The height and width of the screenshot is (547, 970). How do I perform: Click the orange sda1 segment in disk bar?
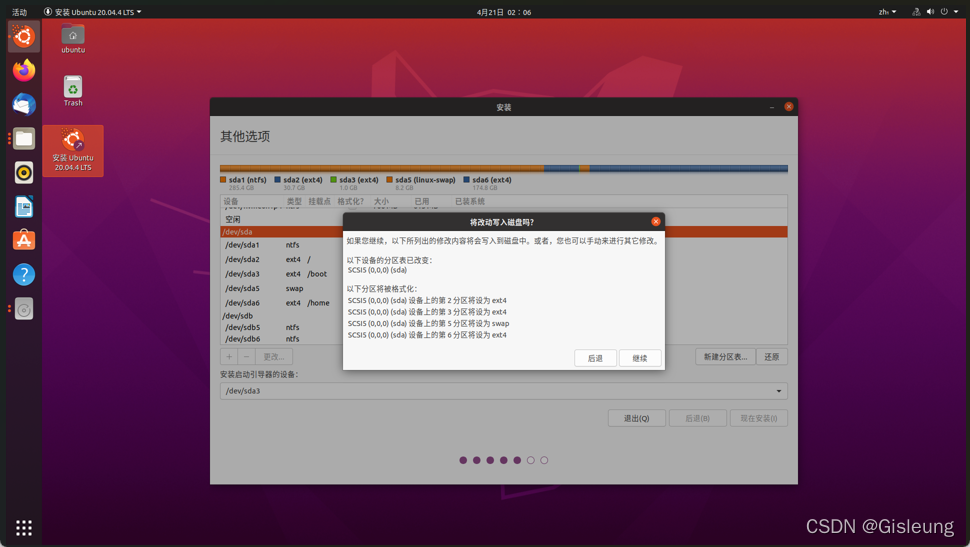(x=382, y=168)
